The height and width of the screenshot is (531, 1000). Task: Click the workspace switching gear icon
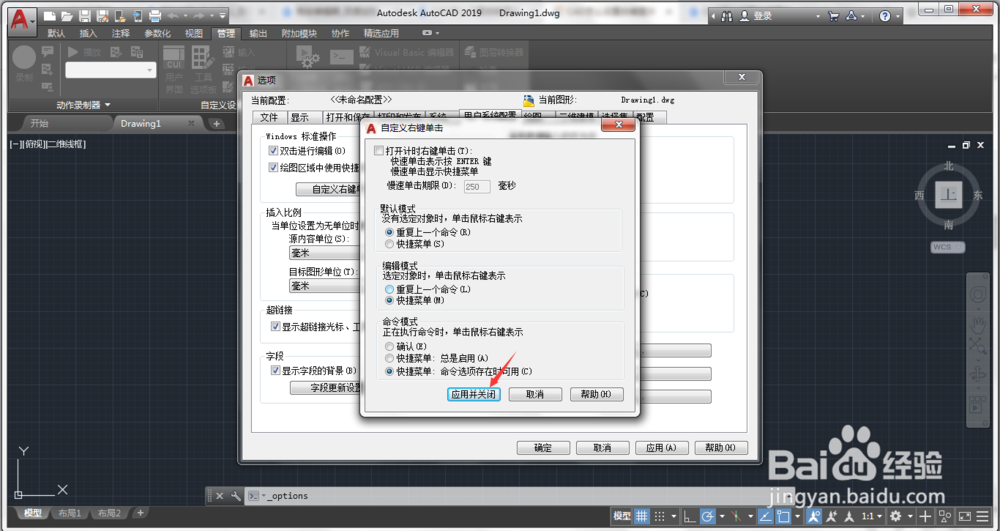point(896,516)
